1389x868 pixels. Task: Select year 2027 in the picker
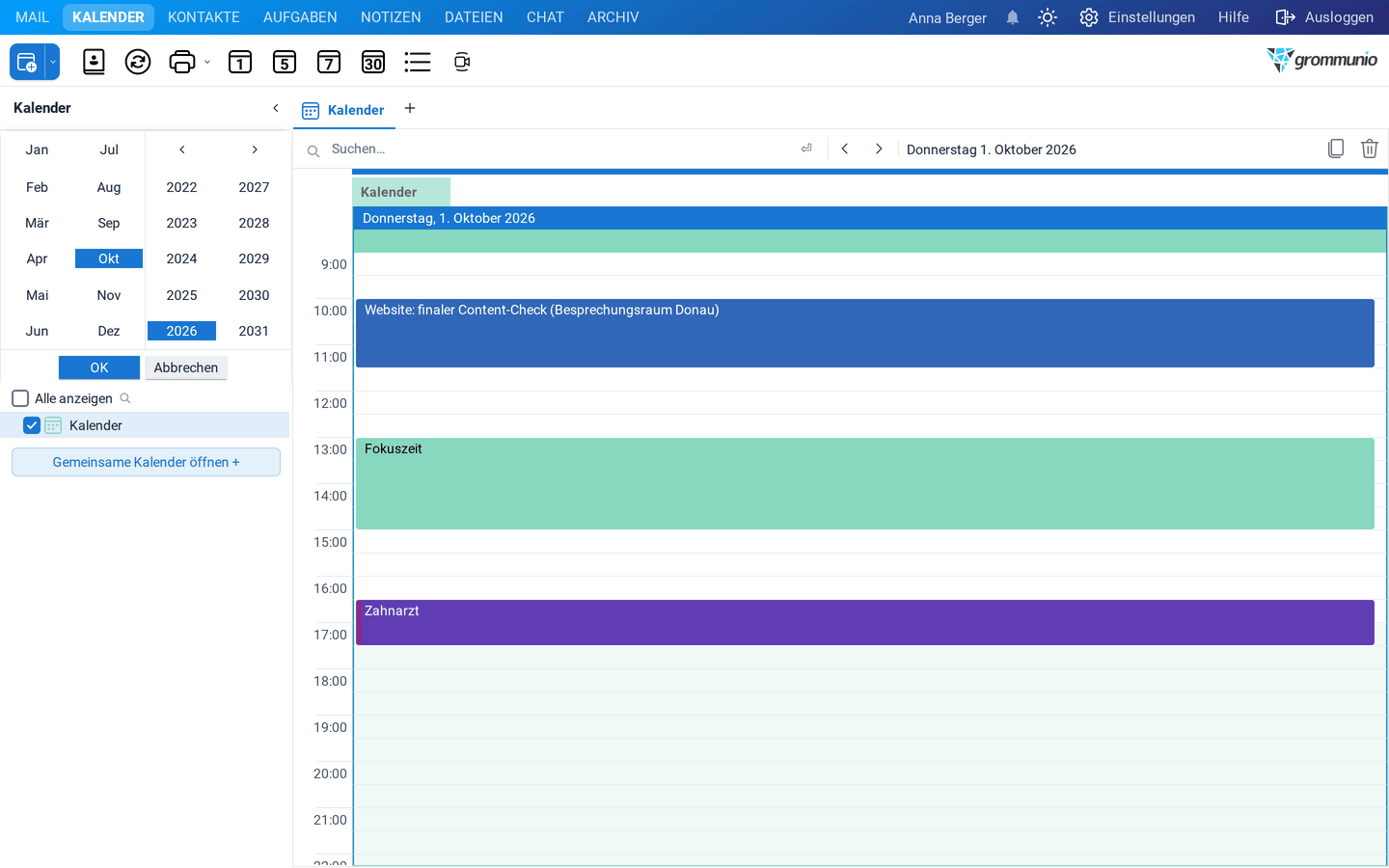tap(254, 187)
